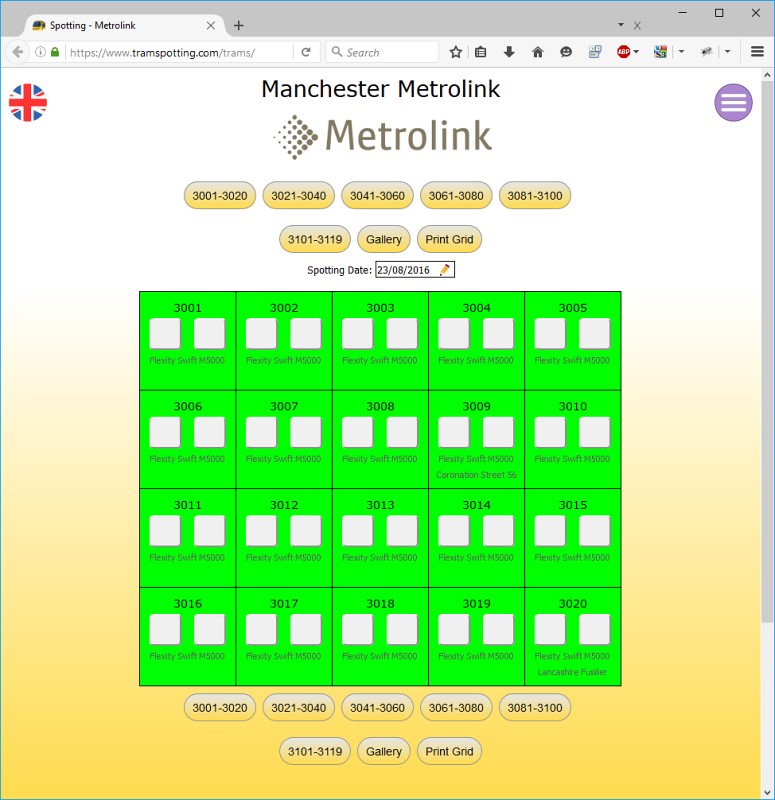
Task: Open the top Gallery button
Action: tap(384, 239)
